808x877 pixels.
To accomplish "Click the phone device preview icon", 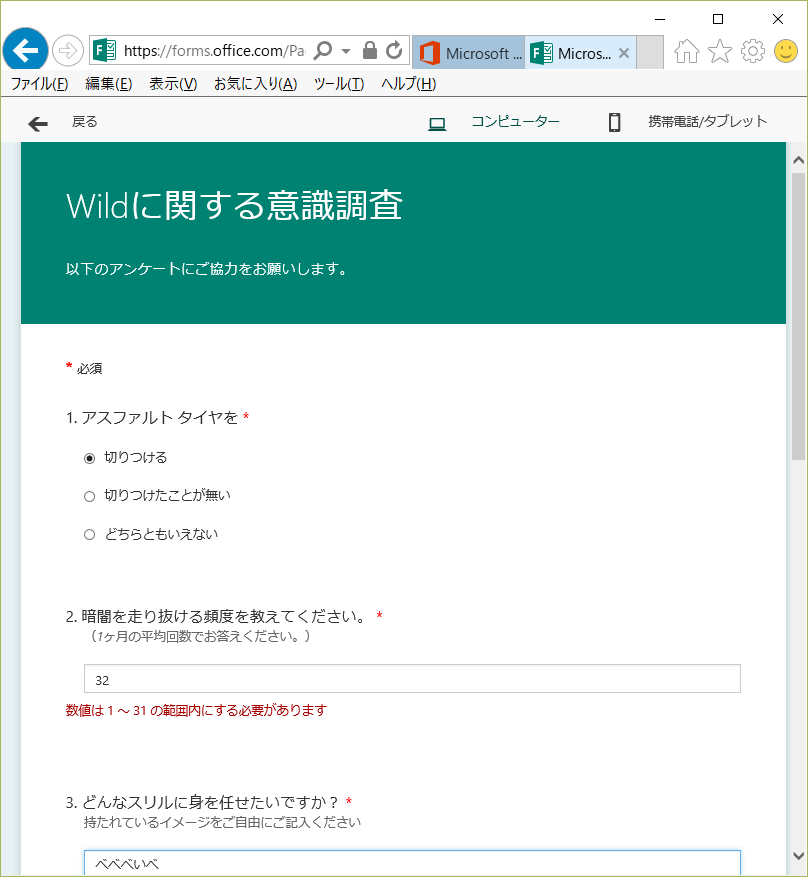I will 615,122.
